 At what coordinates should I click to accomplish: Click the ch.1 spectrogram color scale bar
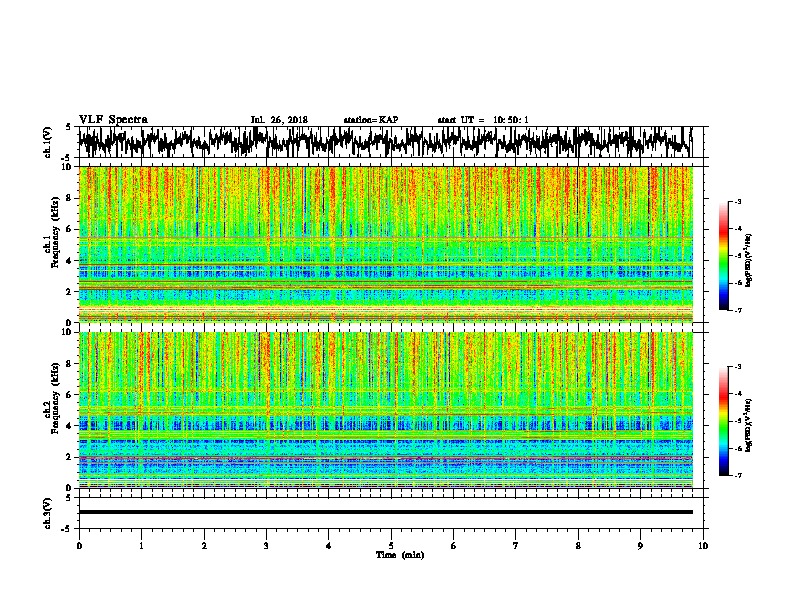723,256
